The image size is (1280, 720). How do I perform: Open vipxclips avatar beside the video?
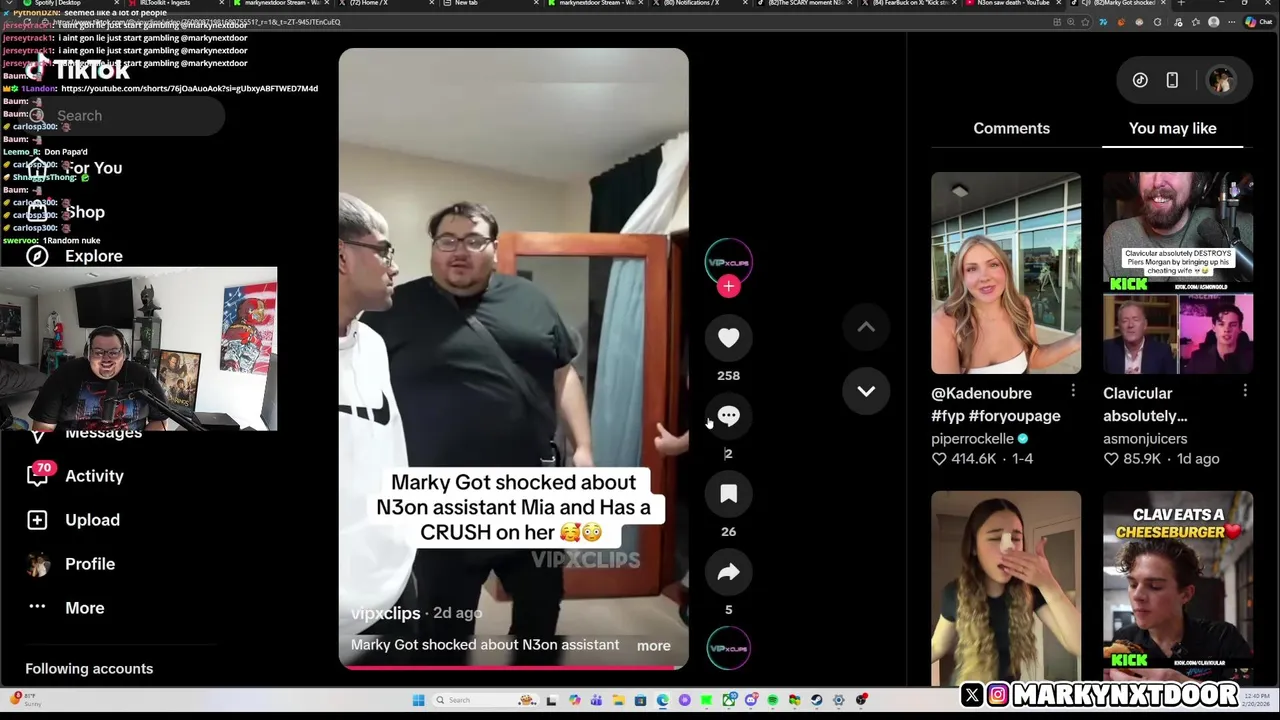pyautogui.click(x=728, y=262)
